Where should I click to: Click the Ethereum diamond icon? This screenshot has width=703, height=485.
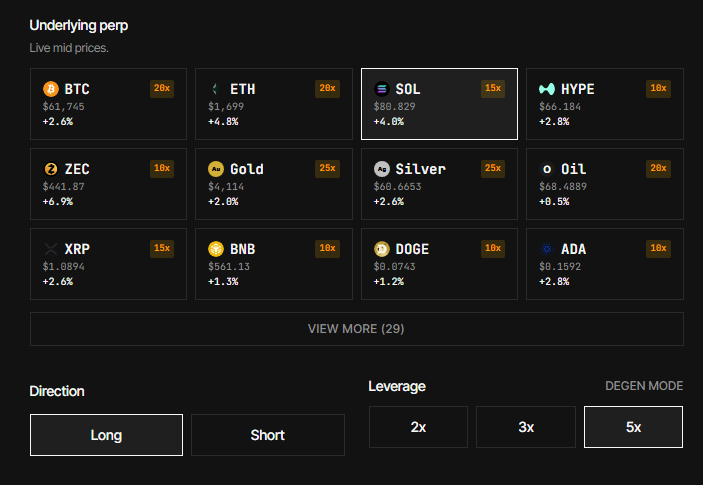click(216, 89)
